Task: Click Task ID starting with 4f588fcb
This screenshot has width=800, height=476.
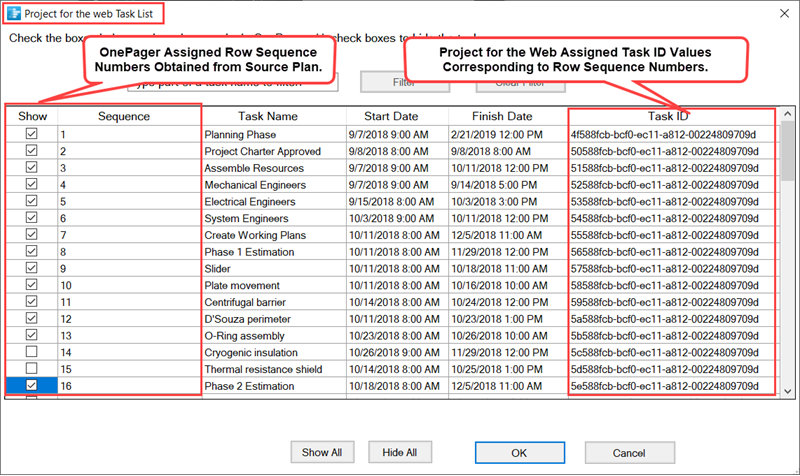Action: click(x=664, y=135)
